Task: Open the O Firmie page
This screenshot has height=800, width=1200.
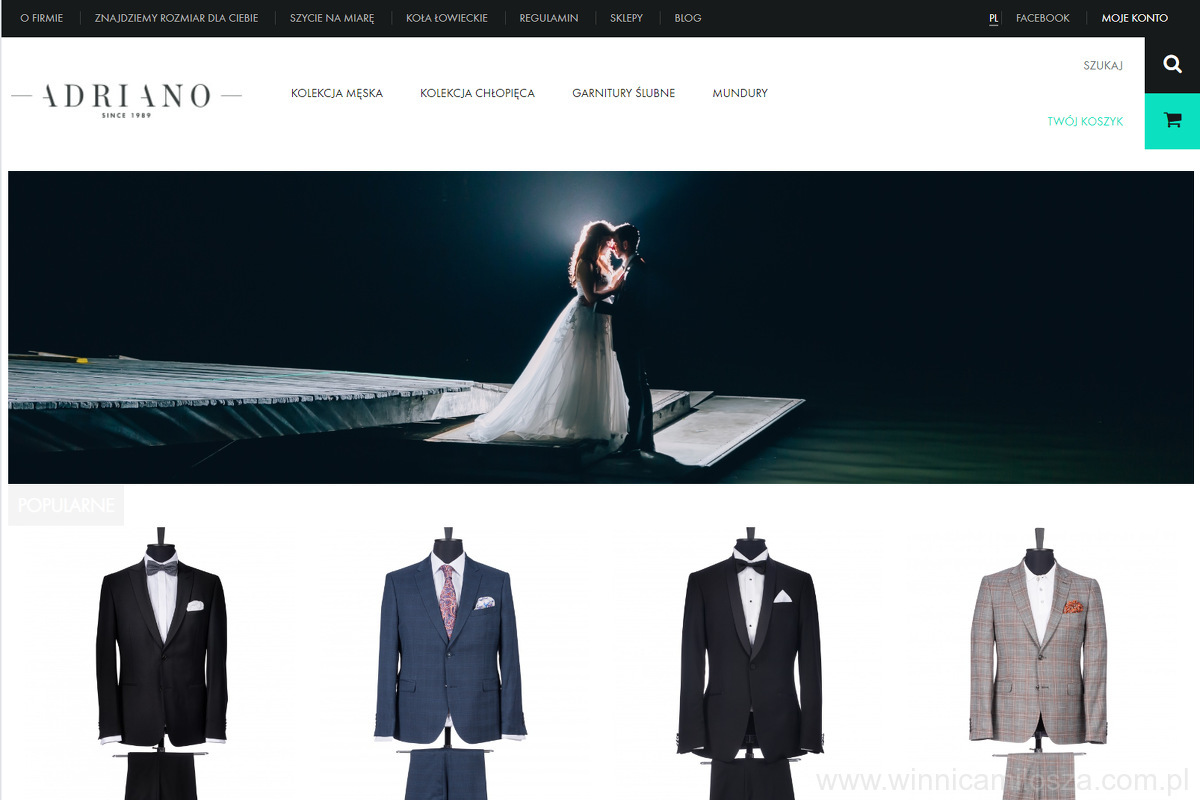Action: click(x=41, y=18)
